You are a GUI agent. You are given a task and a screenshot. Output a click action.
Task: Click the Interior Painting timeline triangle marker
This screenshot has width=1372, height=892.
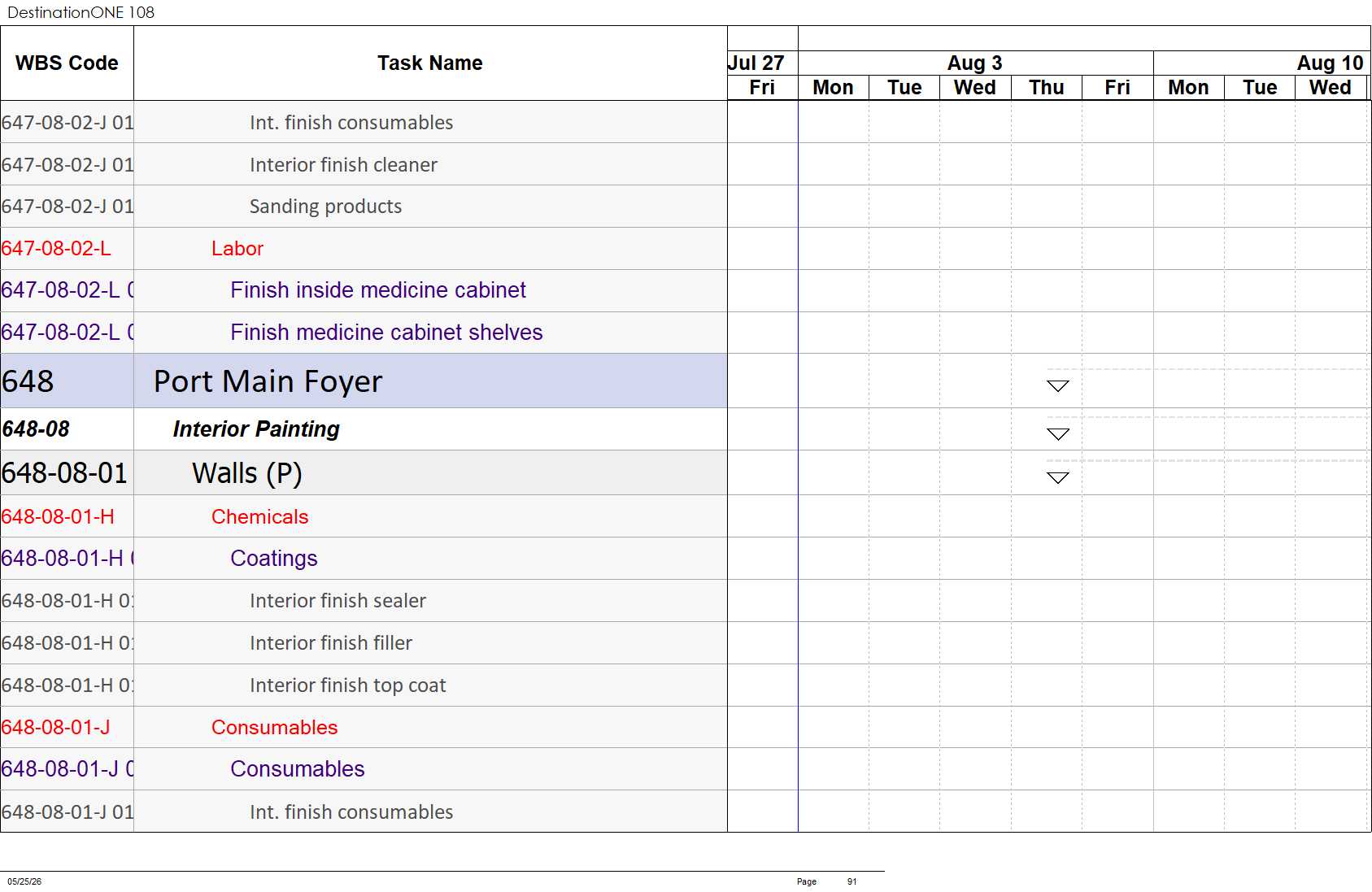[1057, 434]
